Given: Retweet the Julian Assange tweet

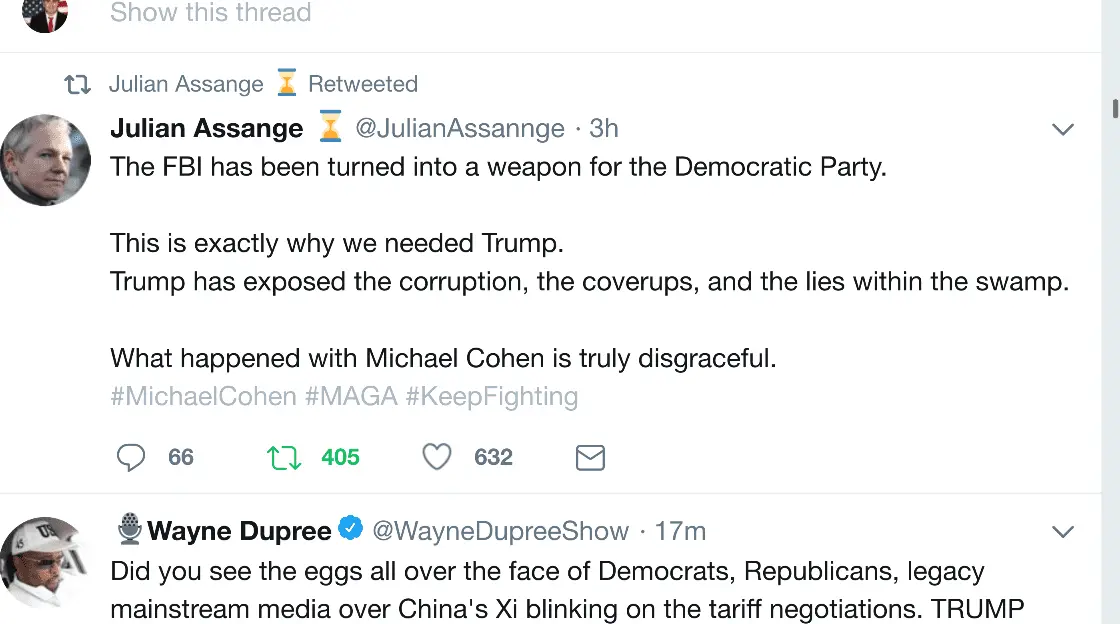Looking at the screenshot, I should pyautogui.click(x=284, y=458).
